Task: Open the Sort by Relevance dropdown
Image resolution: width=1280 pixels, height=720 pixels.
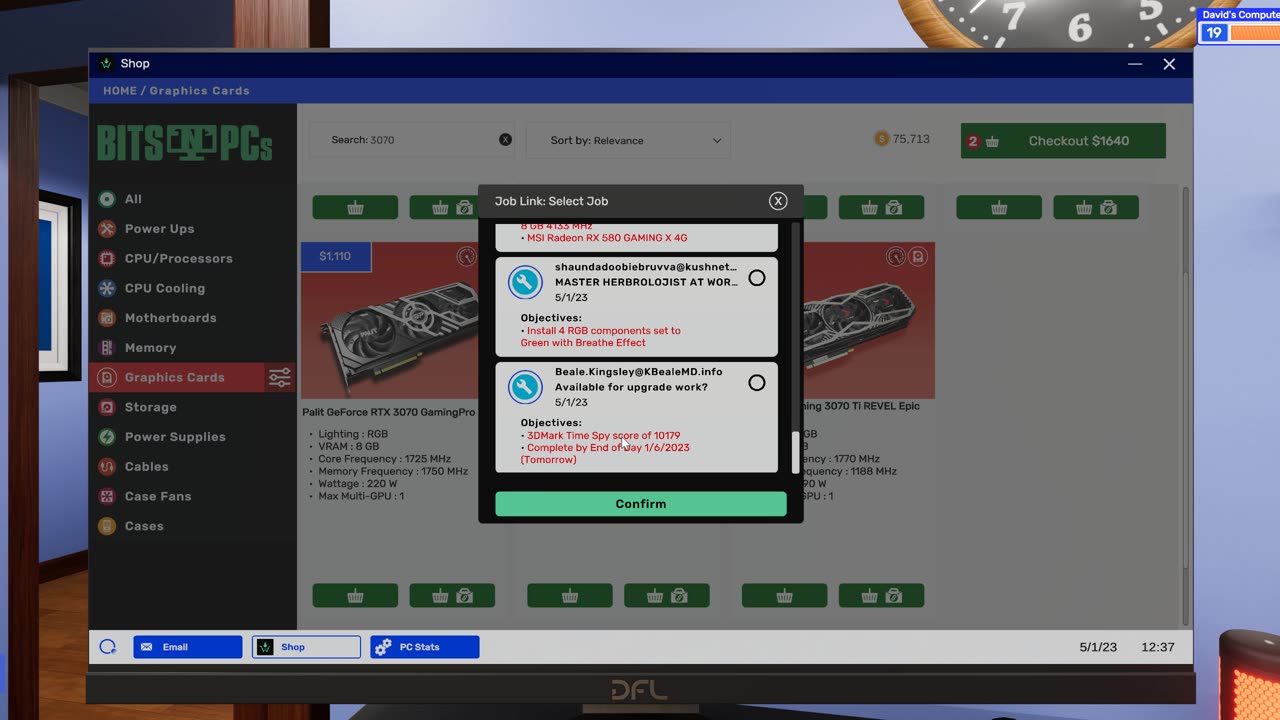Action: click(x=628, y=140)
